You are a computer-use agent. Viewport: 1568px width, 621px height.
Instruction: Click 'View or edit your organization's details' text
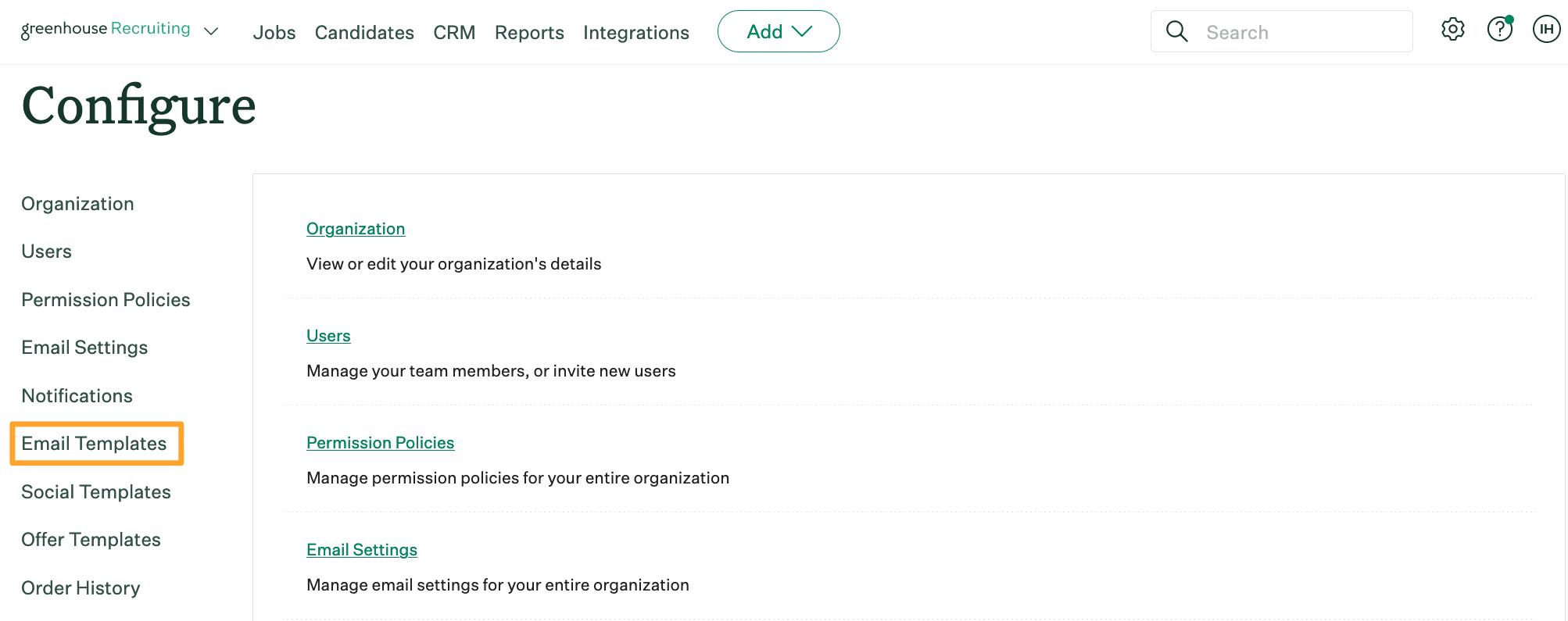pos(453,264)
